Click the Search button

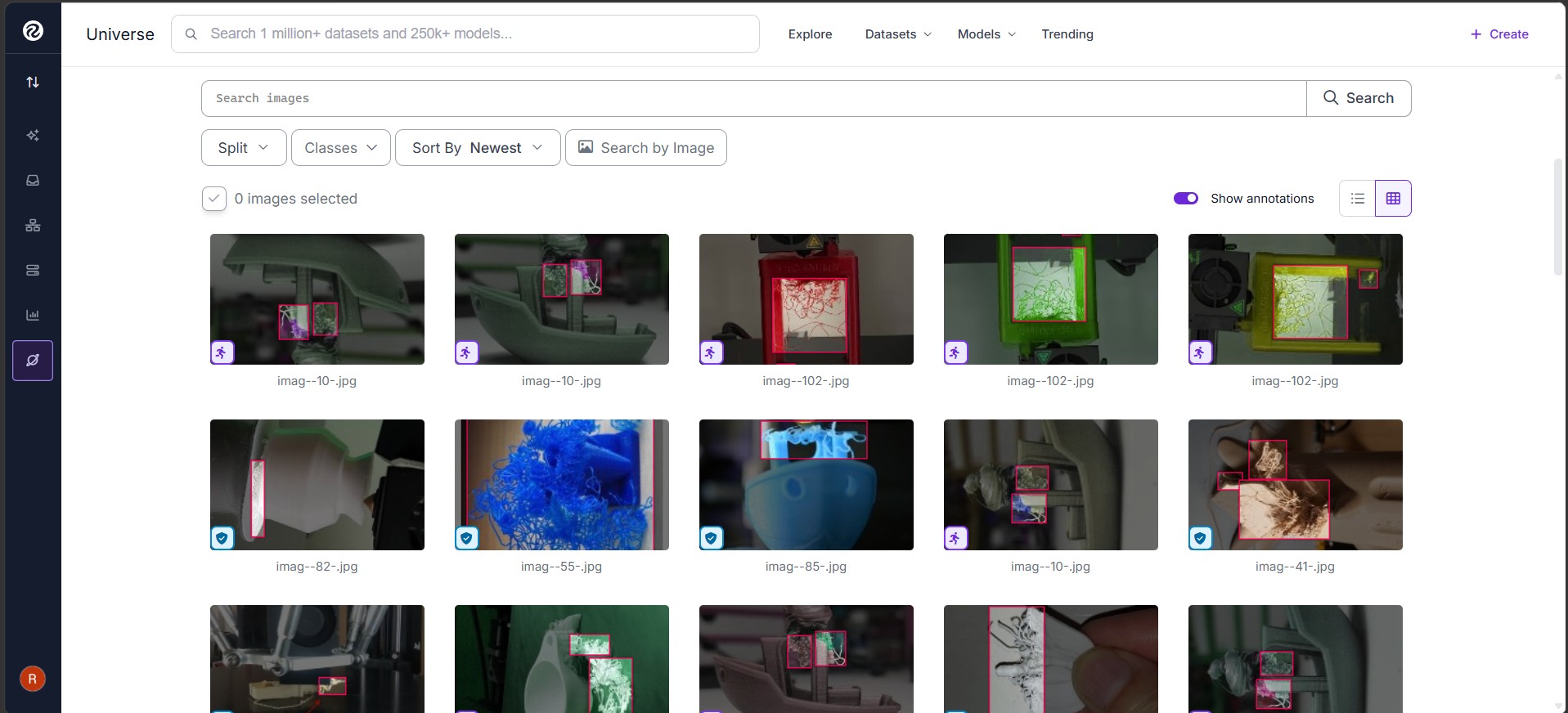(x=1359, y=98)
